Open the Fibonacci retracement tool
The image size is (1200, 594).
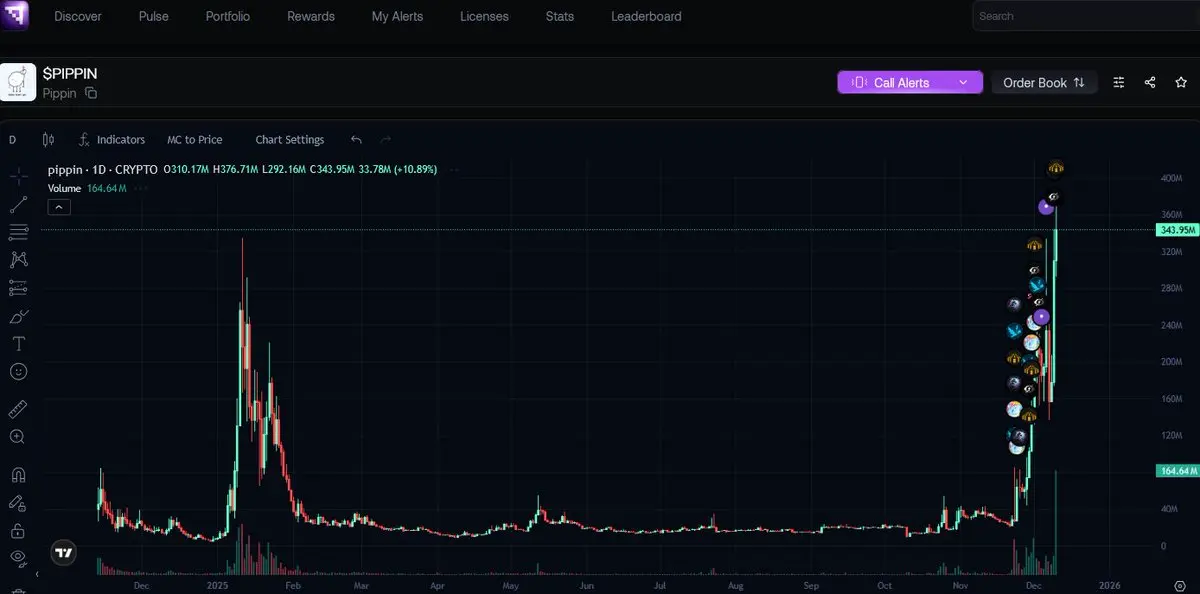[x=18, y=232]
